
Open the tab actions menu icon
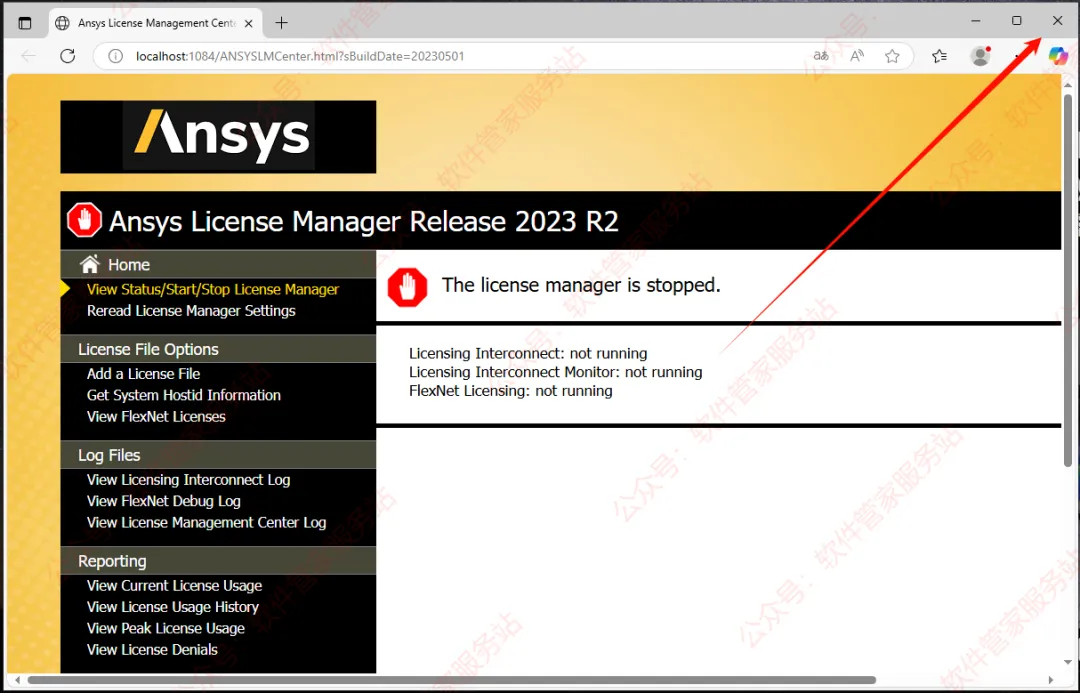point(25,23)
